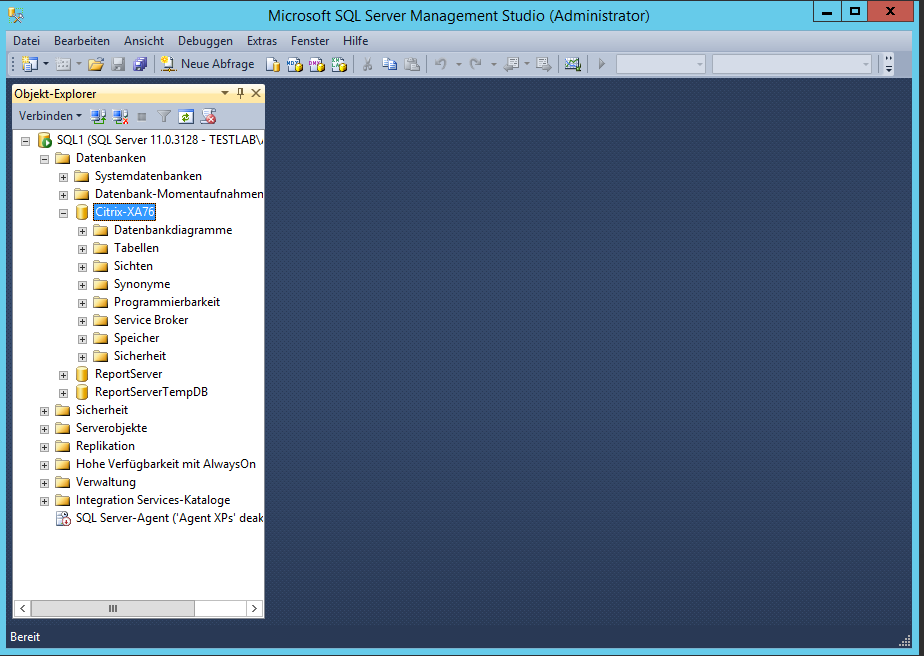The width and height of the screenshot is (924, 656).
Task: Expand the Verwaltung folder
Action: (44, 483)
